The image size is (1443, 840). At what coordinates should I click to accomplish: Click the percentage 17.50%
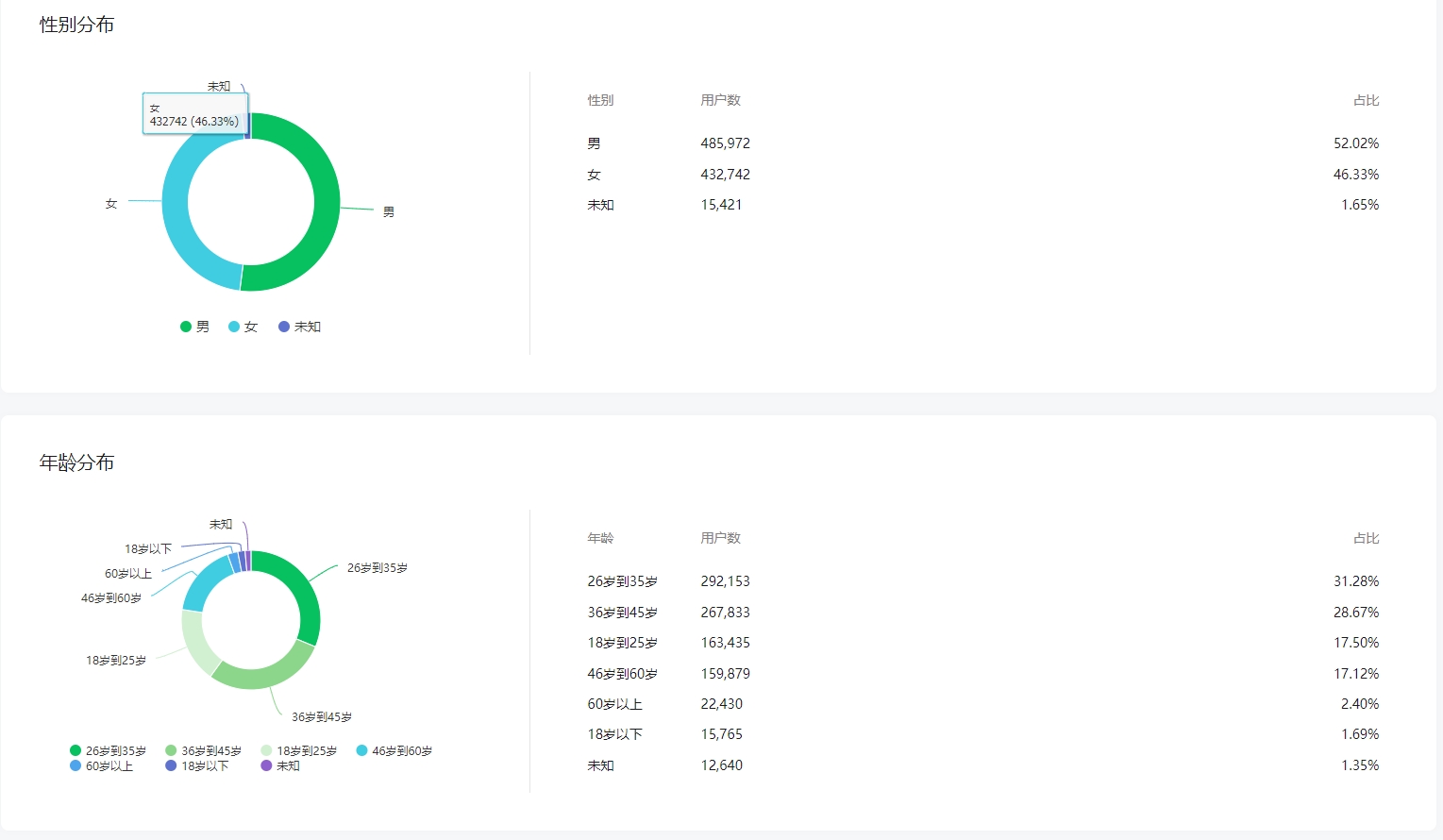1356,643
